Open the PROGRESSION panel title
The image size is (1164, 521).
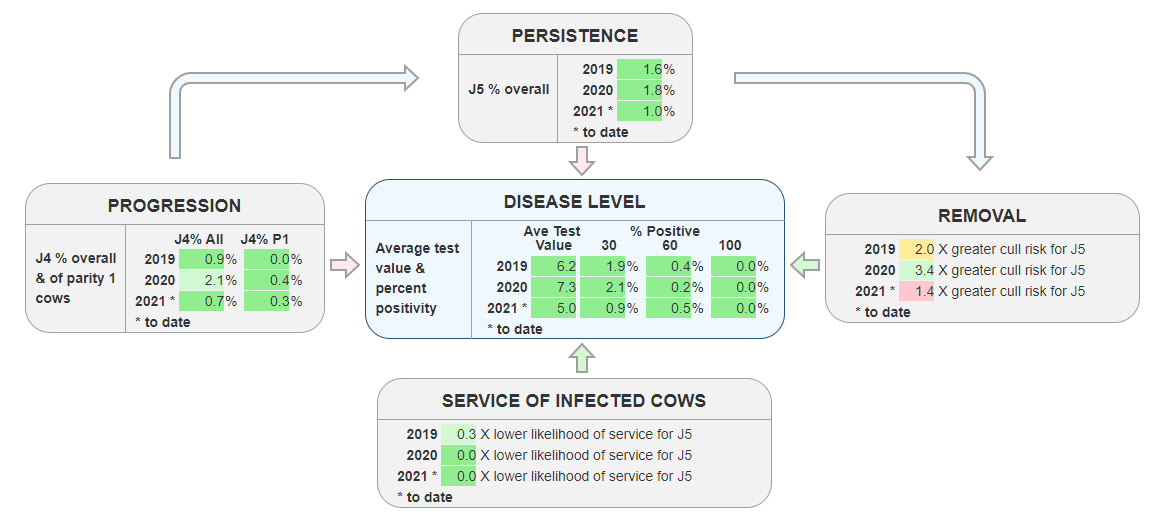coord(174,206)
